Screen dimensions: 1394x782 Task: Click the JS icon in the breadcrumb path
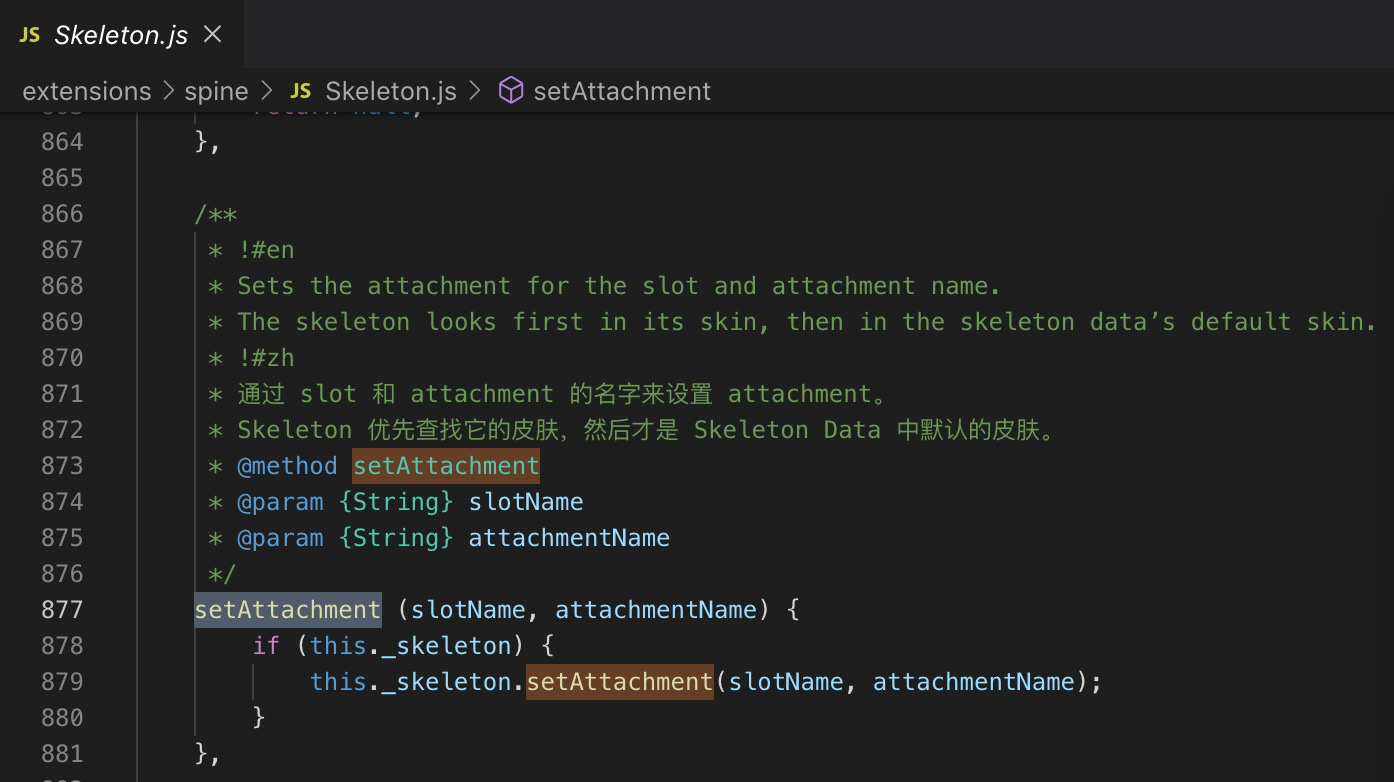pyautogui.click(x=300, y=91)
